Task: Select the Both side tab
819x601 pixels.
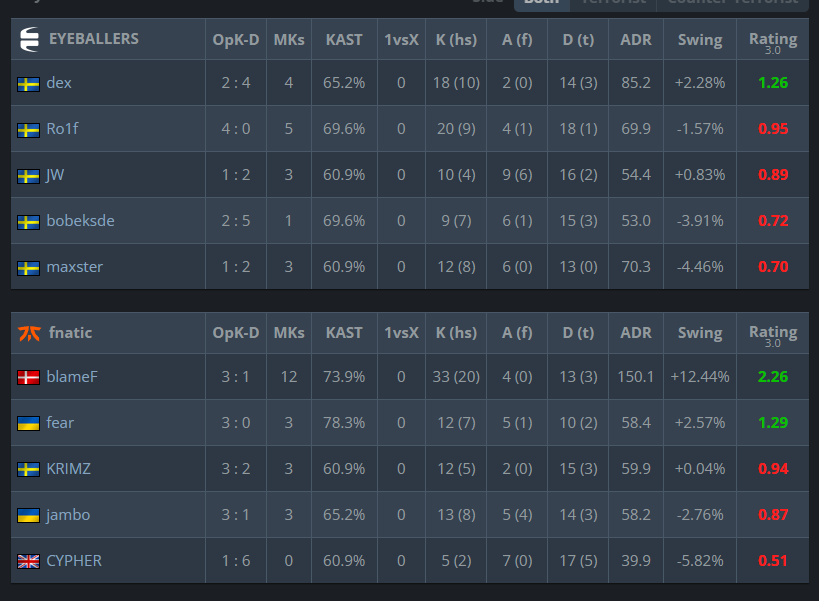Action: point(542,3)
